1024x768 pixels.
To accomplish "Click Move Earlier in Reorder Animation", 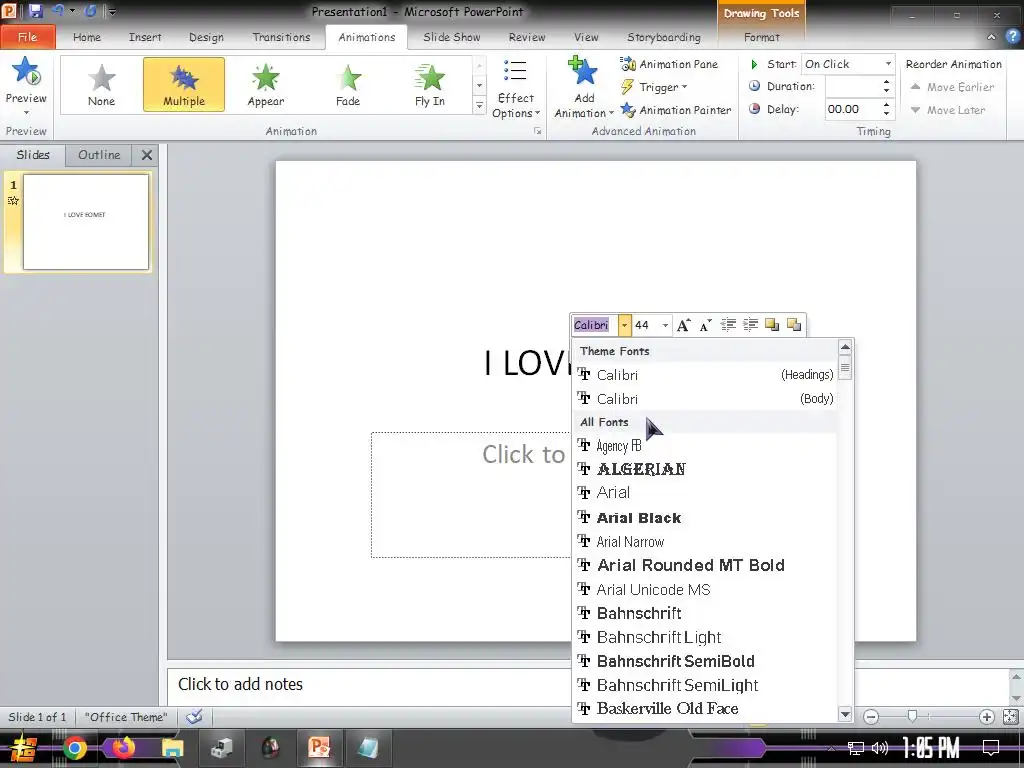I will pyautogui.click(x=952, y=87).
